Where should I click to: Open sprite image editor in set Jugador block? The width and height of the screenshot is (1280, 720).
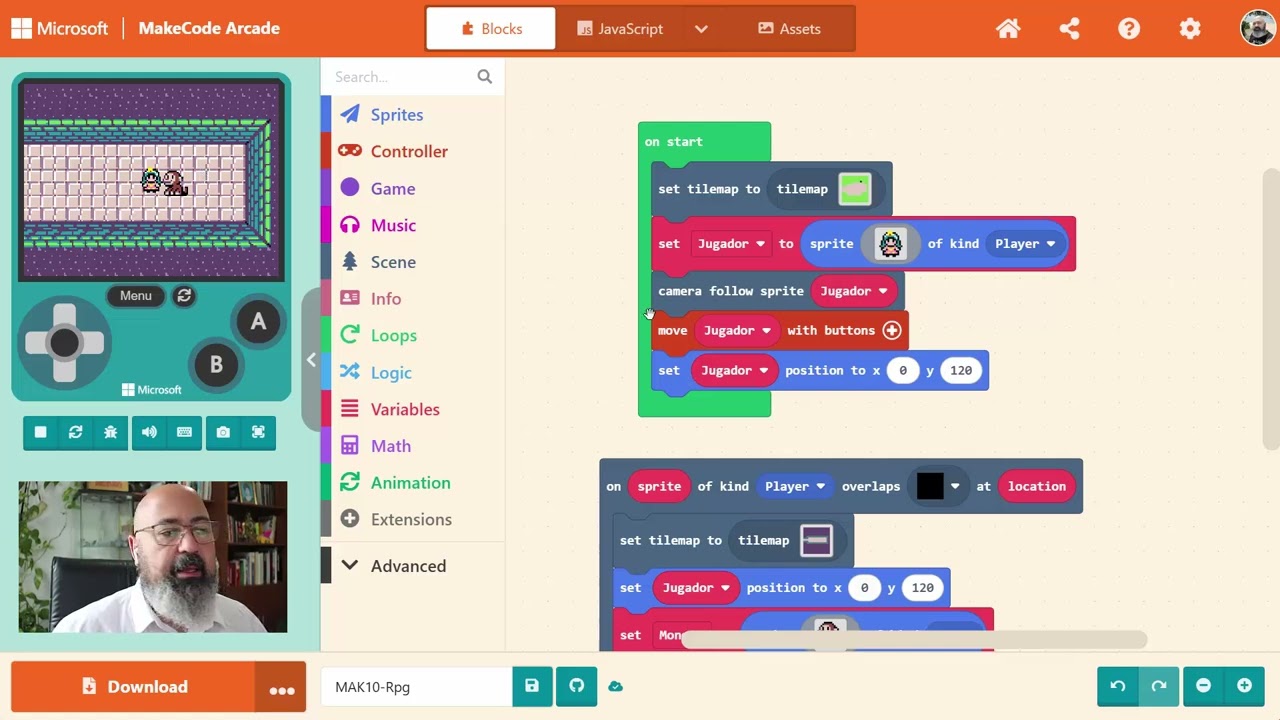coord(890,243)
